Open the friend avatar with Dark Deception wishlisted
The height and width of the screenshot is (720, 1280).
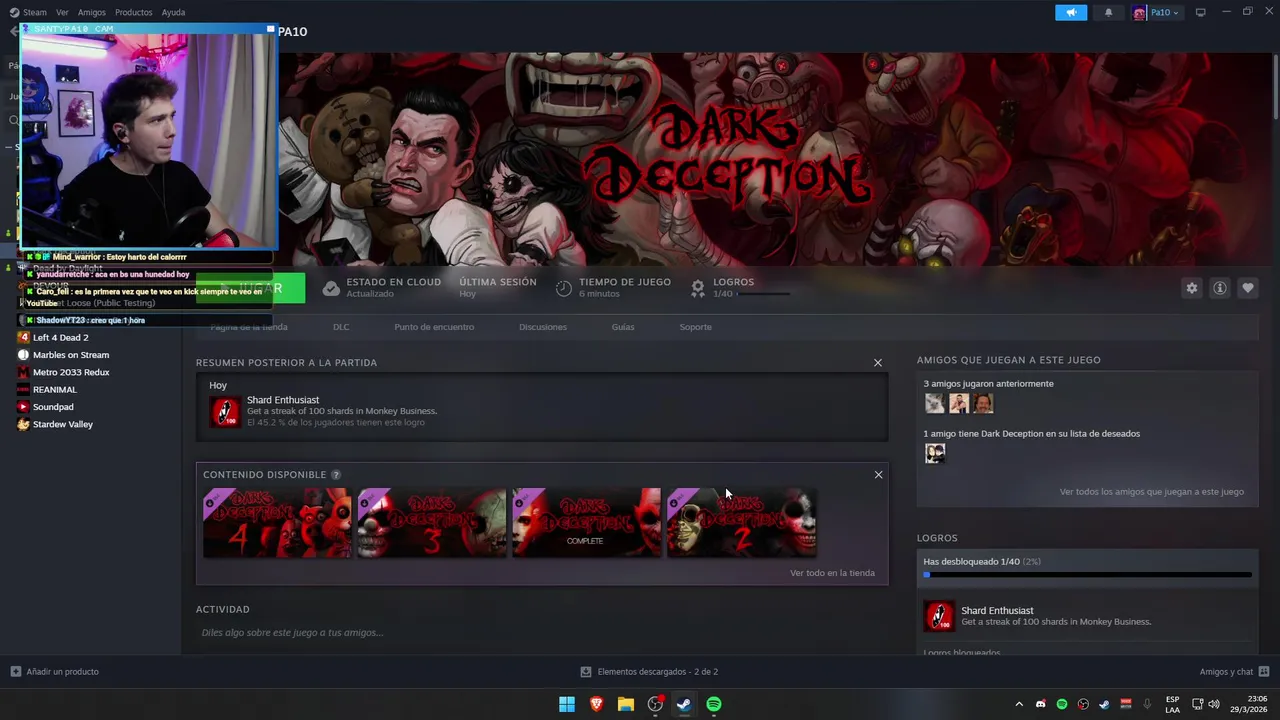click(935, 453)
